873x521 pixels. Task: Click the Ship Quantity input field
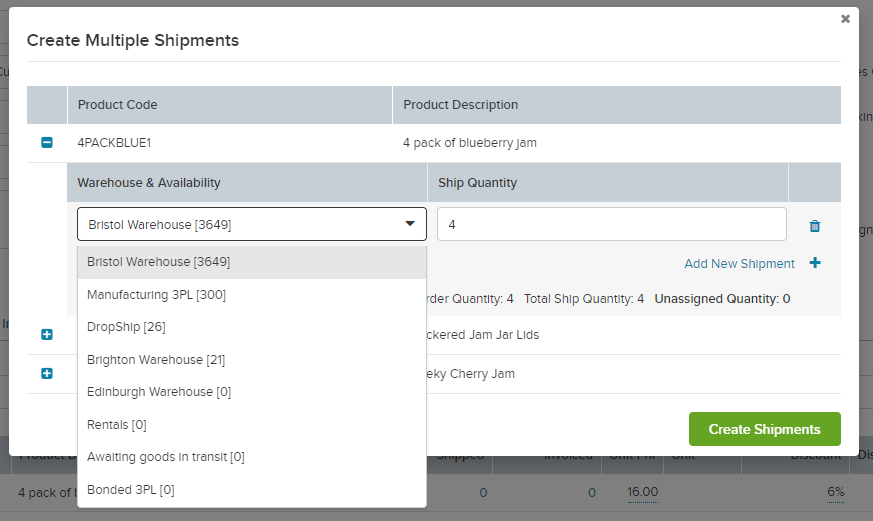(611, 225)
